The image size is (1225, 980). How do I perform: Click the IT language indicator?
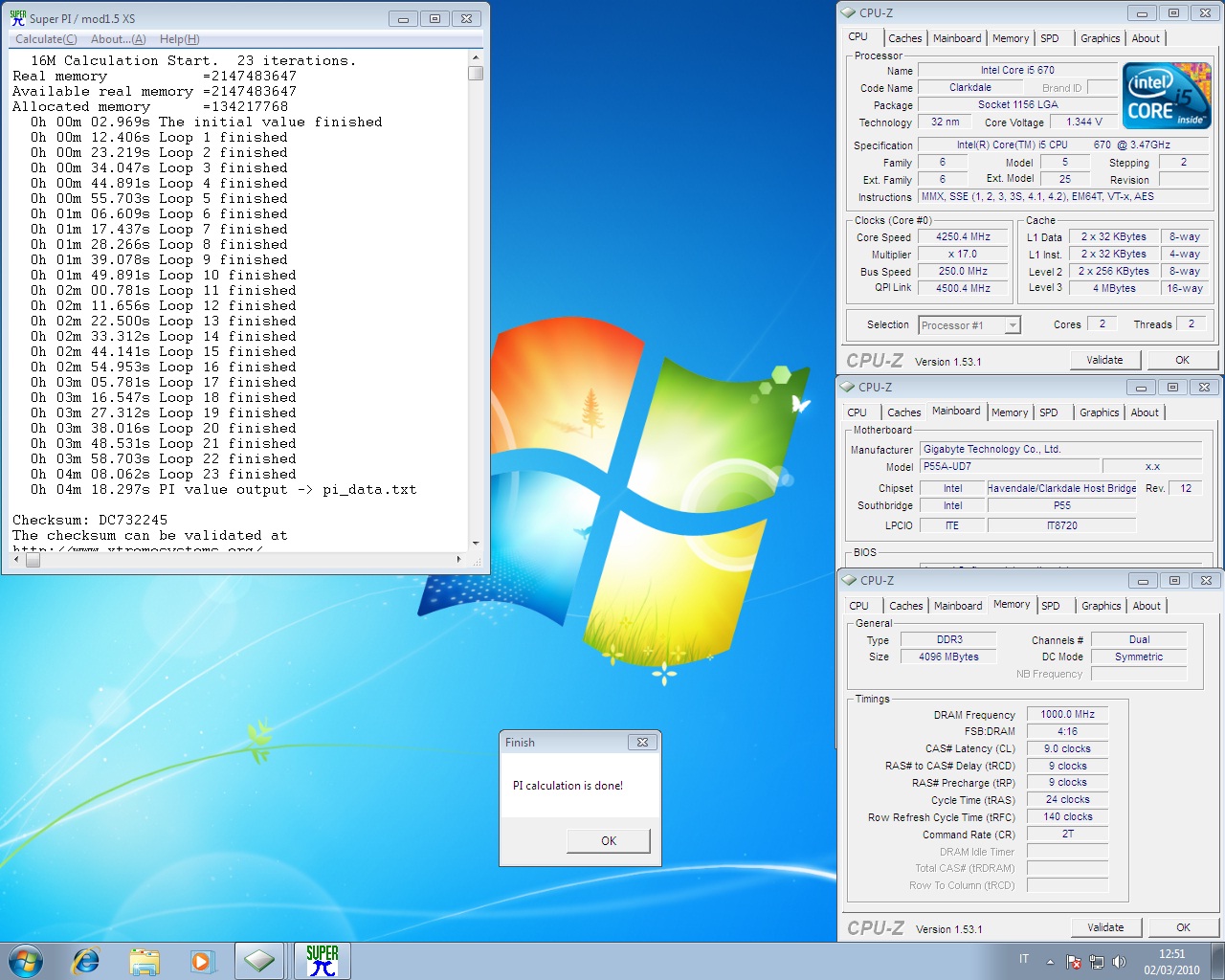click(1024, 959)
